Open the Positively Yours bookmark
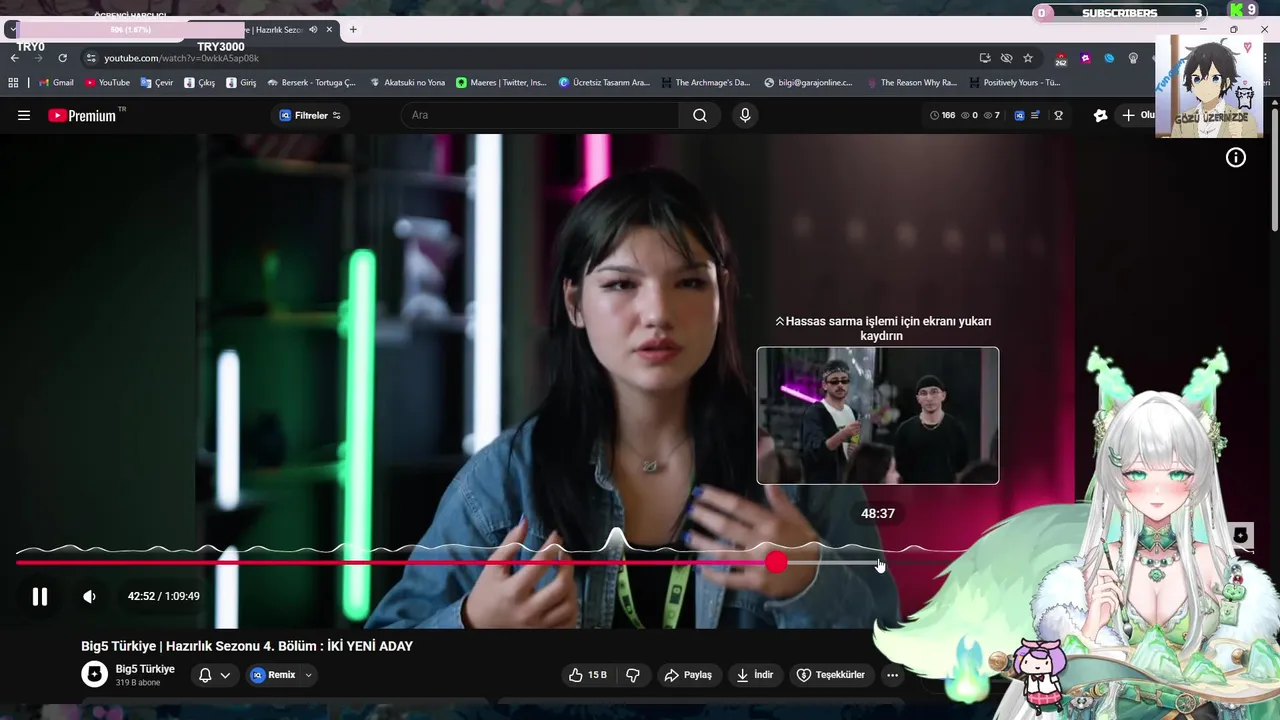The image size is (1280, 720). coord(1014,83)
